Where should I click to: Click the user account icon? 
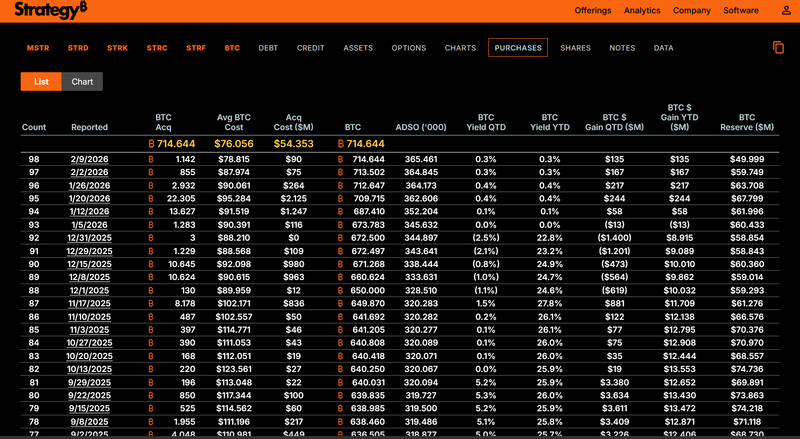784,10
